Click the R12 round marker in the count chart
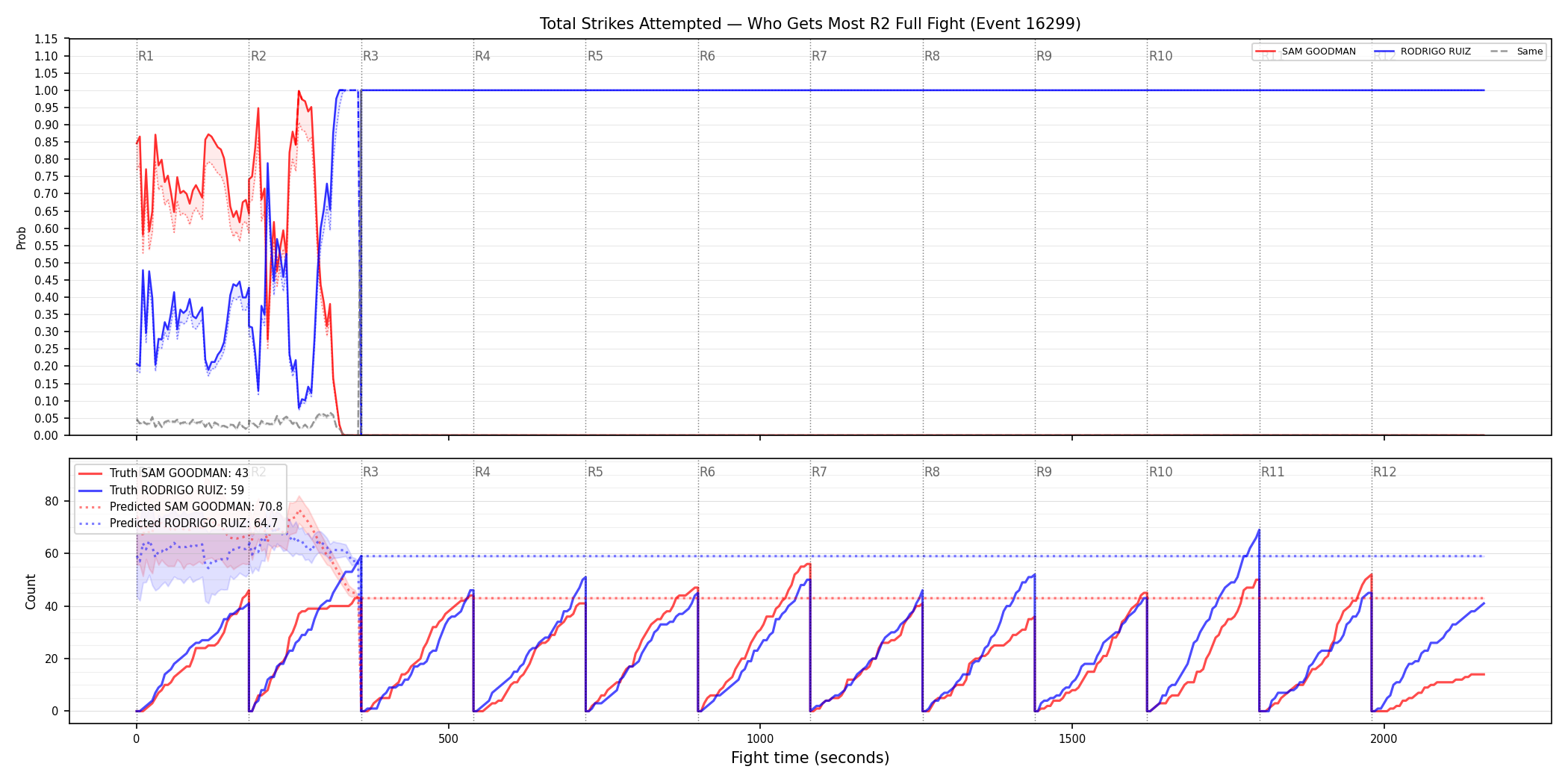The width and height of the screenshot is (1568, 784). coord(1384,472)
